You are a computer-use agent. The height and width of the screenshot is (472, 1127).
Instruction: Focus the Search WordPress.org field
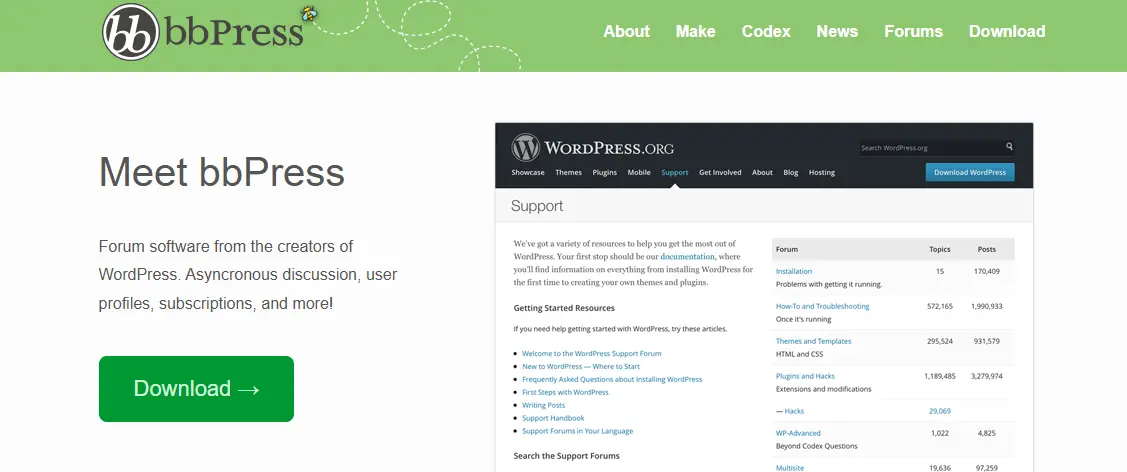(930, 148)
